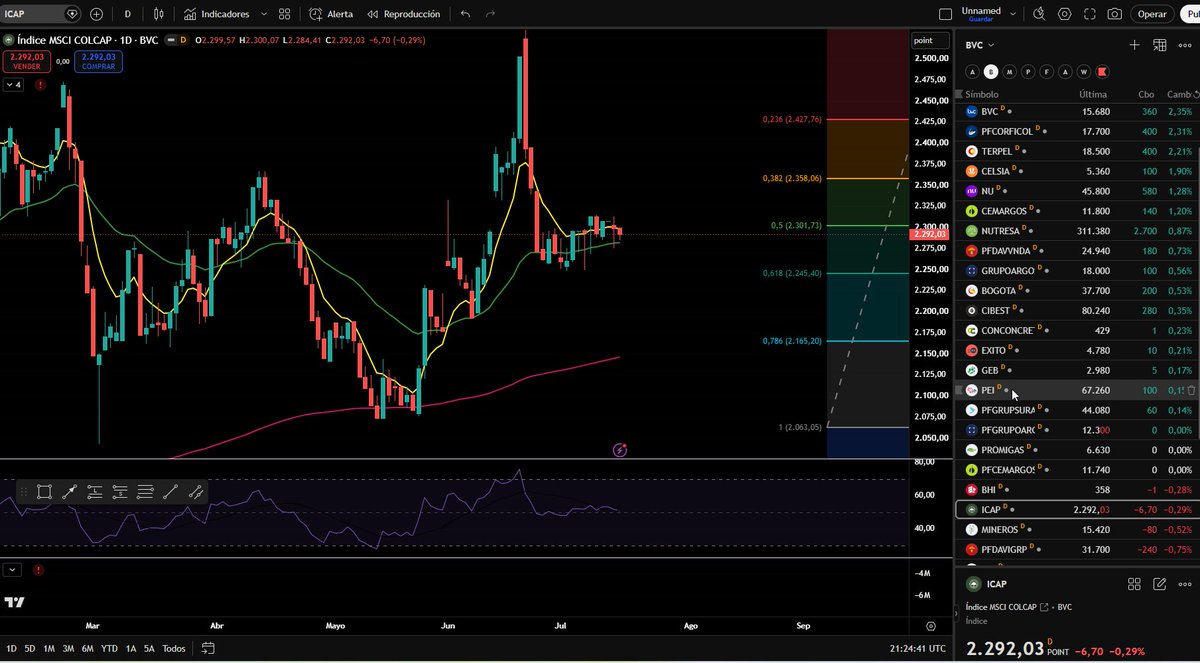Enter fullscreen mode icon
This screenshot has width=1200, height=663.
tap(1089, 14)
